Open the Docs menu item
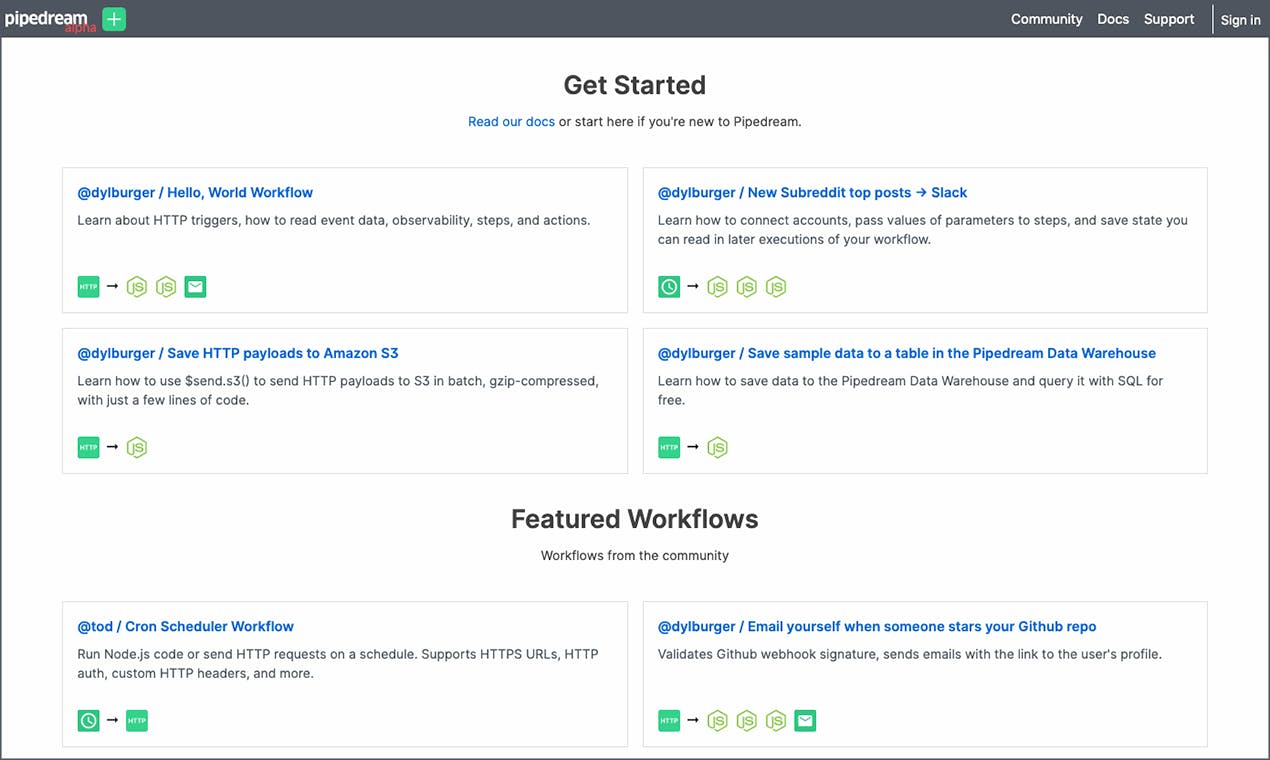The height and width of the screenshot is (760, 1270). pos(1113,19)
